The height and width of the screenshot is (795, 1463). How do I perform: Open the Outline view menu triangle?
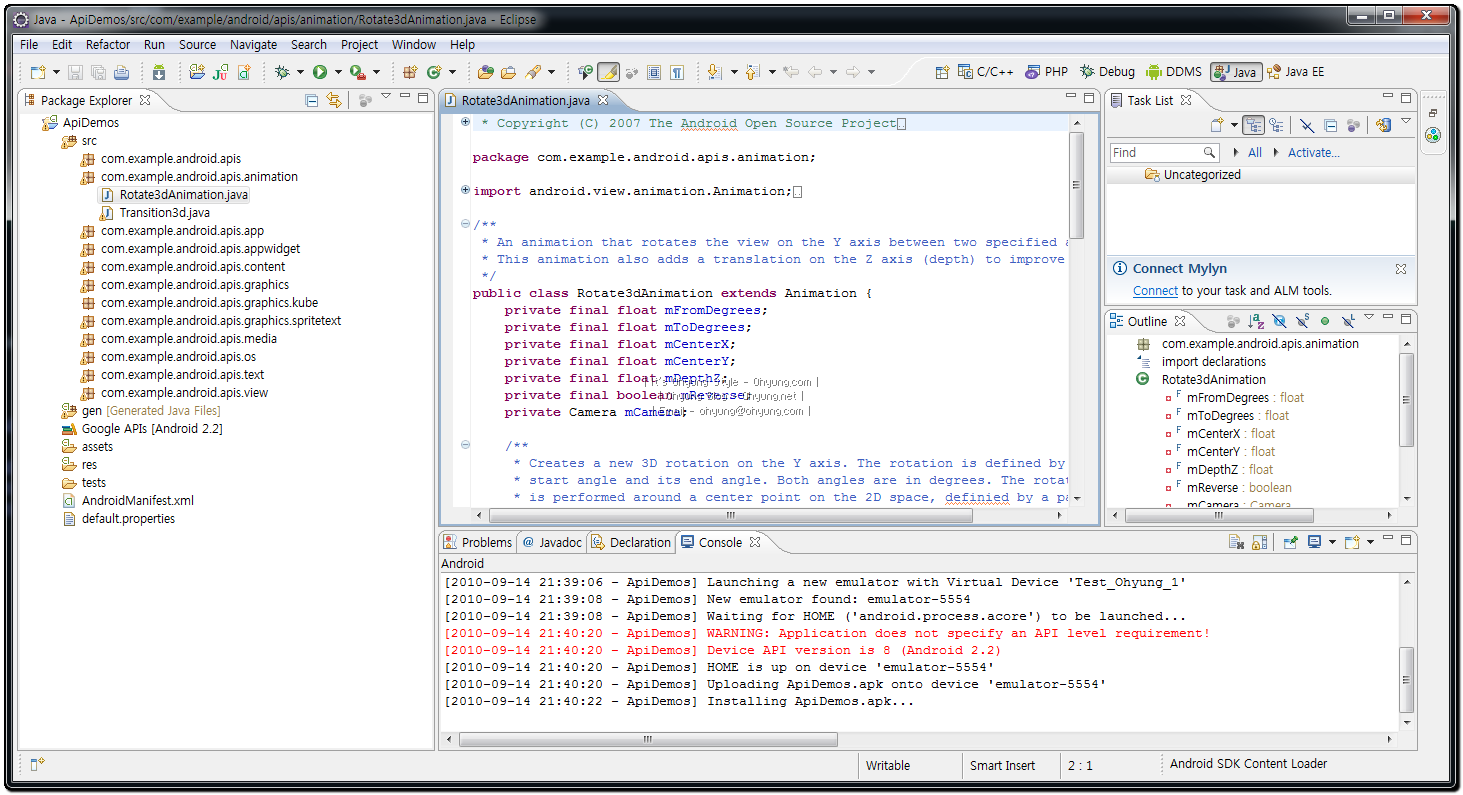pos(1369,317)
